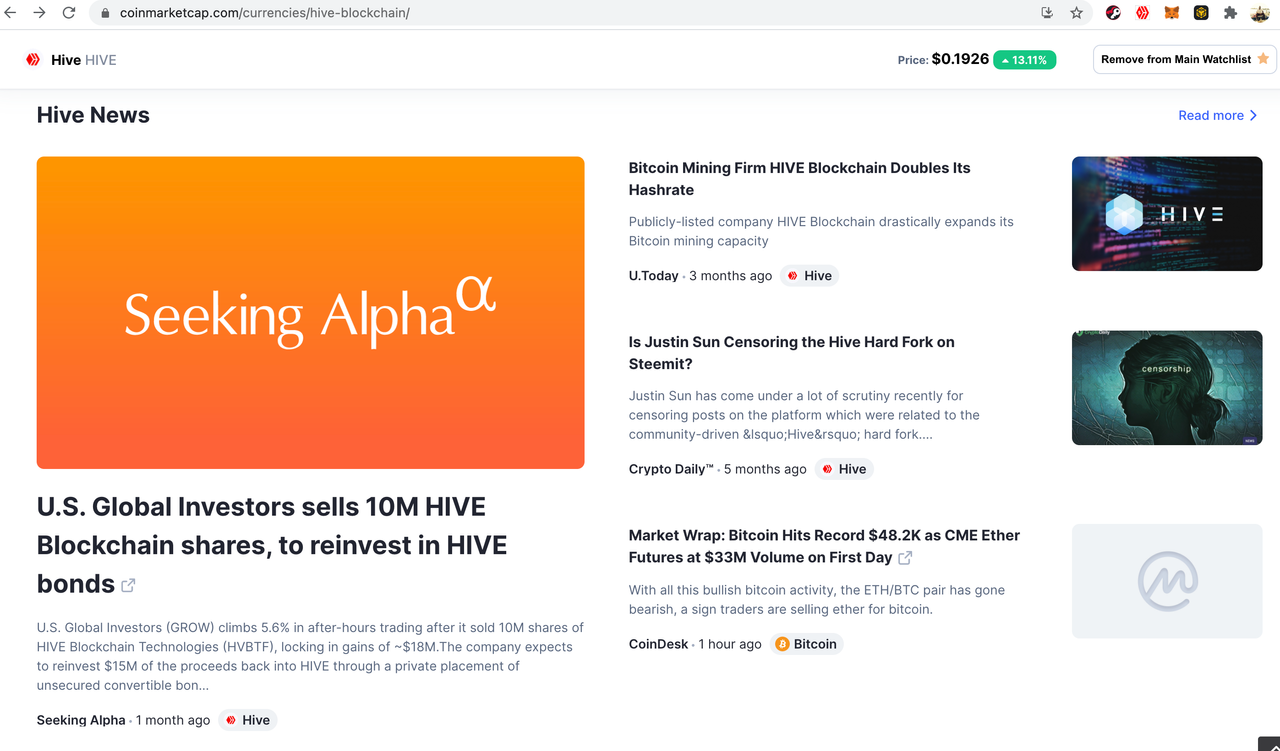This screenshot has width=1280, height=751.
Task: Open 'Bitcoin Mining Firm HIVE Blockchain Doubles' article
Action: (x=799, y=179)
